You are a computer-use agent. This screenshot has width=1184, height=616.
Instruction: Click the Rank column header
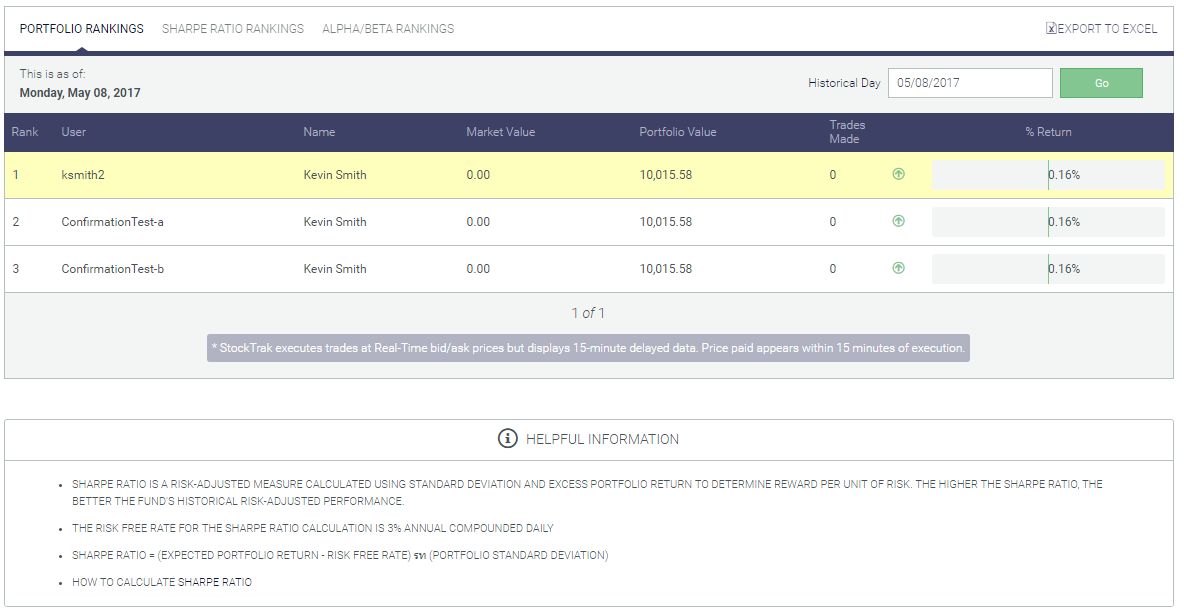point(25,132)
